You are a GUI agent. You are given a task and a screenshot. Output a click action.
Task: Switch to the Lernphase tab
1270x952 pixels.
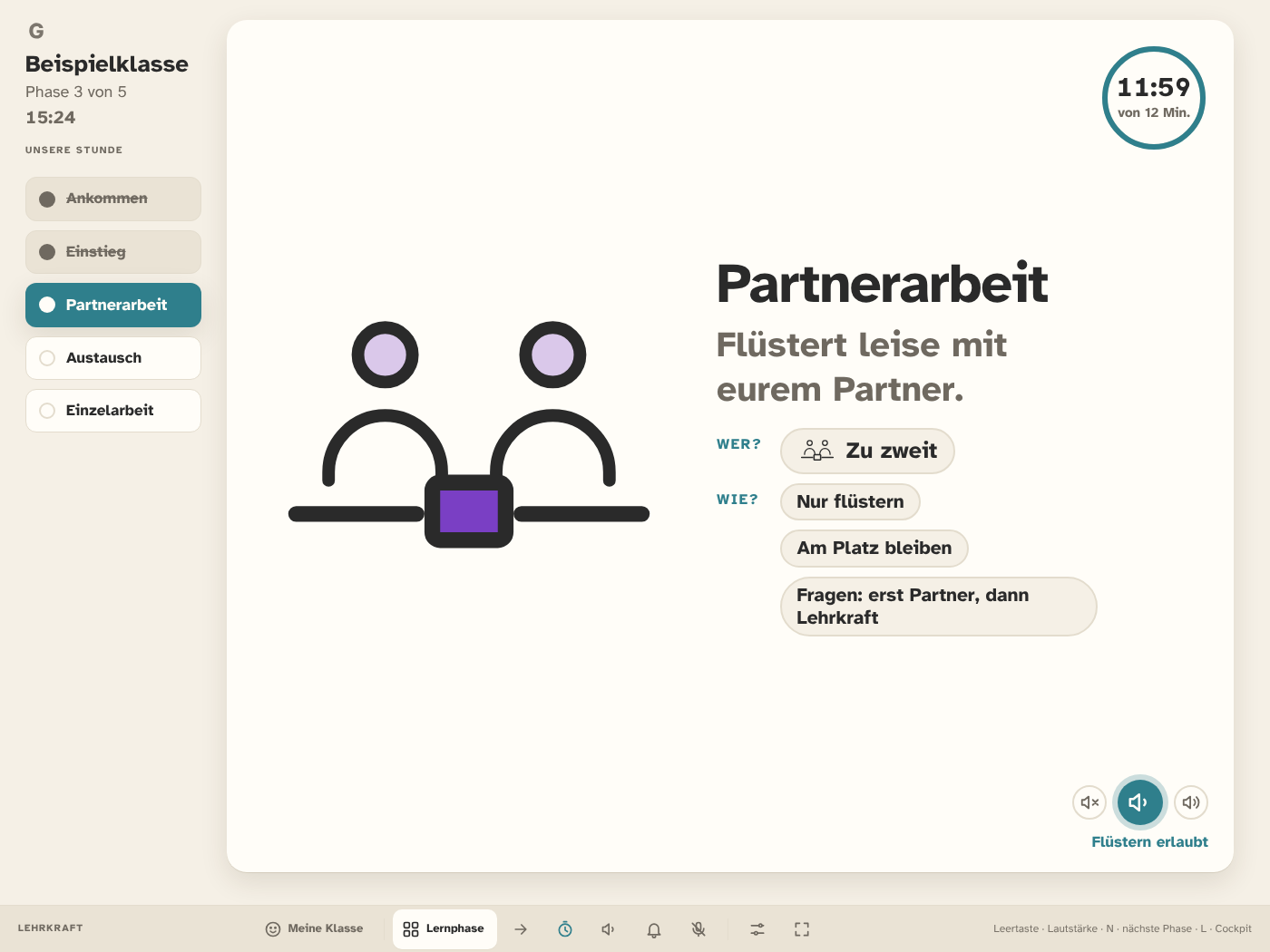444,928
